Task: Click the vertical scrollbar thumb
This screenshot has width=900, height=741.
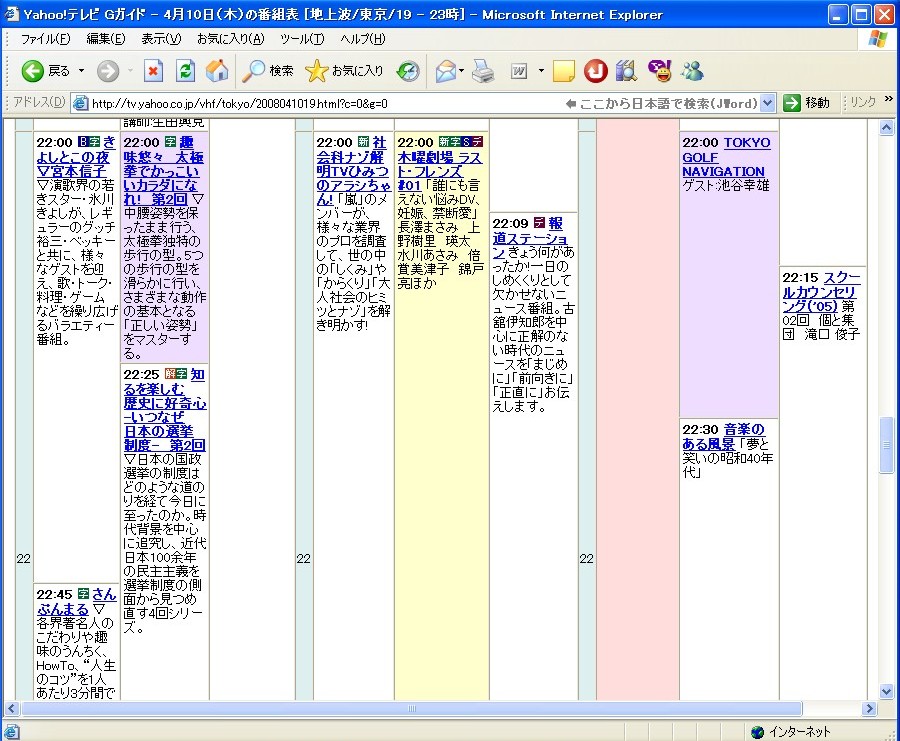Action: (886, 445)
